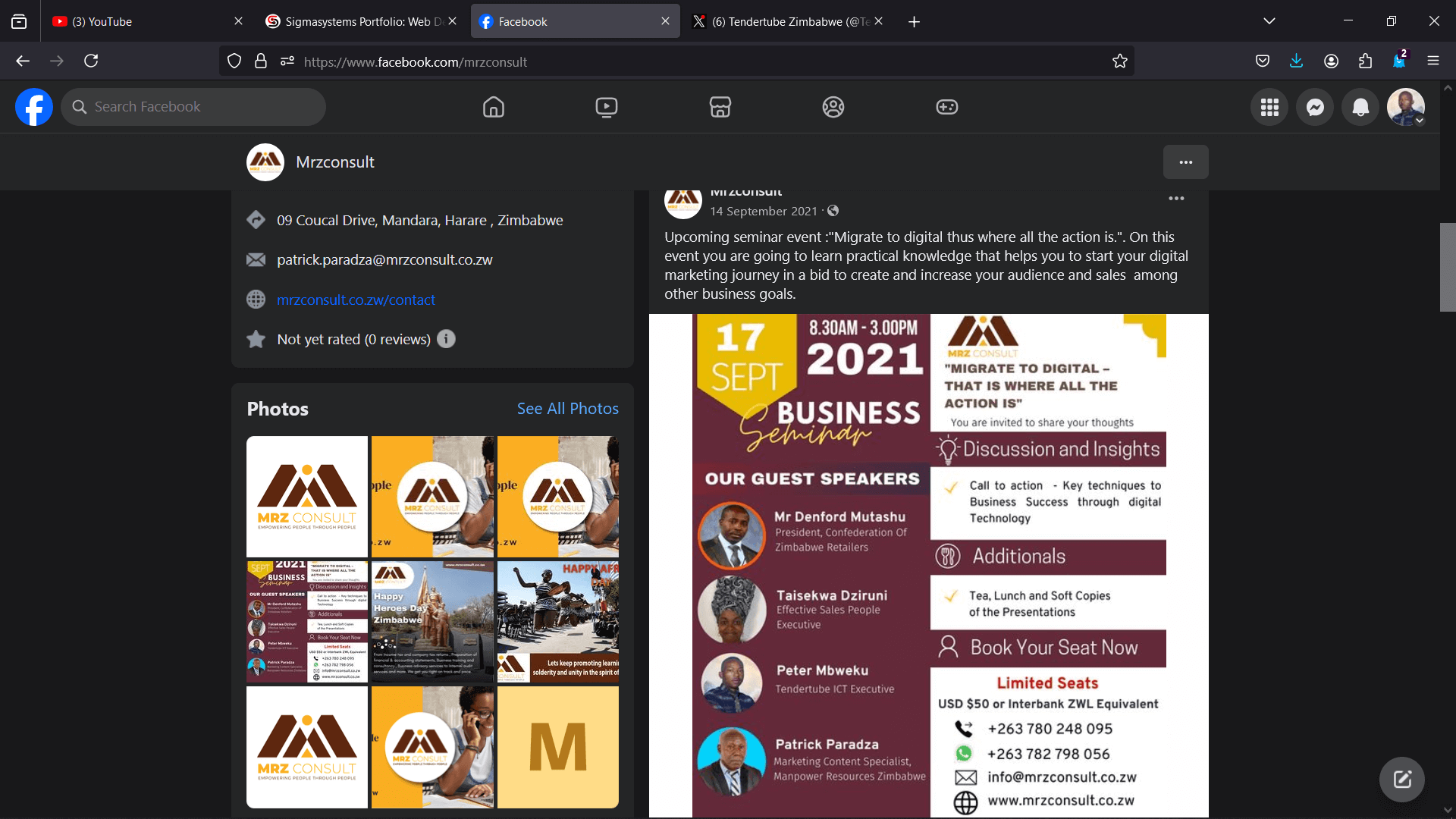Open Mrzconsult page options three-dot menu
This screenshot has height=819, width=1456.
coord(1185,162)
